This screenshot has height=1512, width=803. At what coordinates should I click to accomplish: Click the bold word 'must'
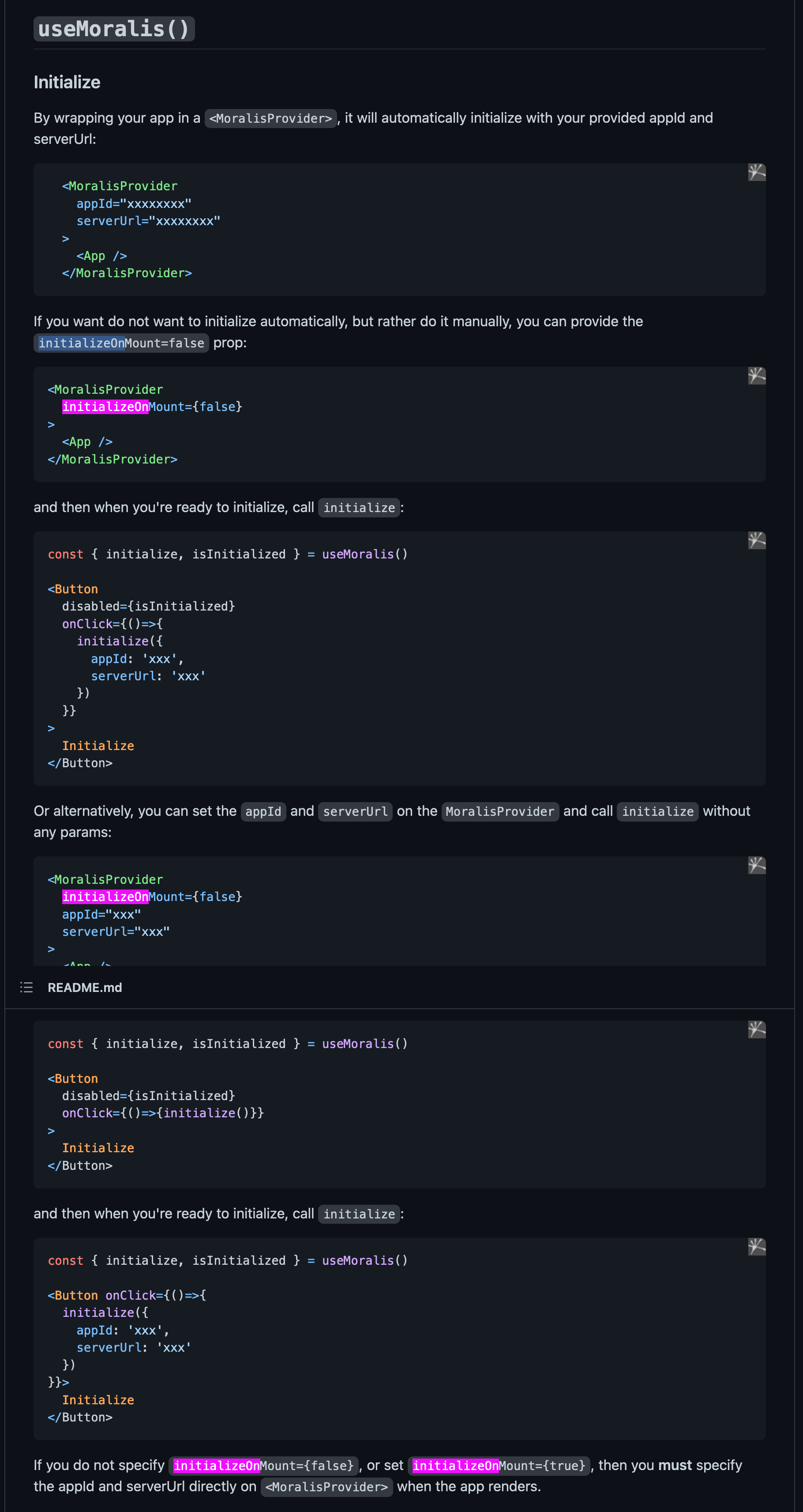pyautogui.click(x=675, y=1466)
